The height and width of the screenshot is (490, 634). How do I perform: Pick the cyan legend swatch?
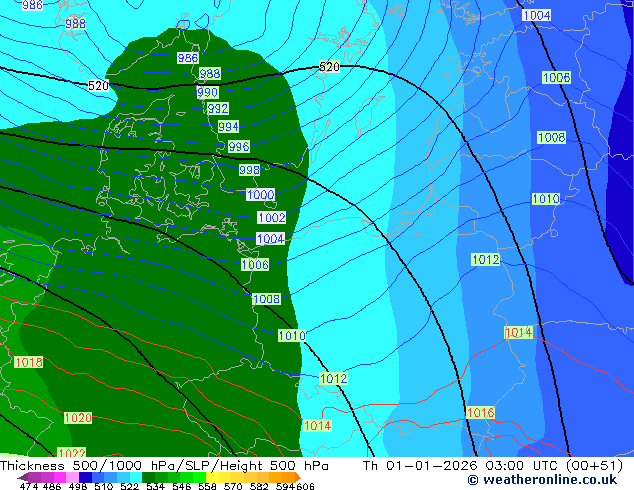click(x=135, y=477)
